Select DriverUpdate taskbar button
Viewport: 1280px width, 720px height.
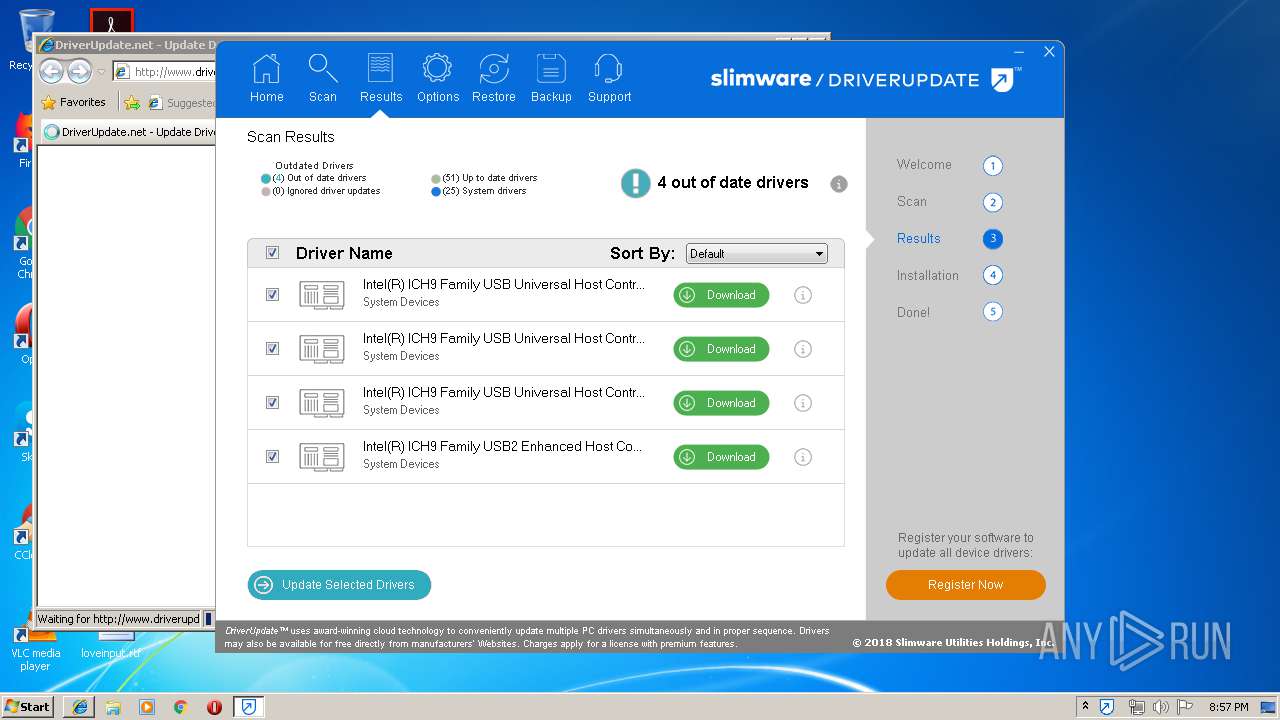(x=248, y=707)
